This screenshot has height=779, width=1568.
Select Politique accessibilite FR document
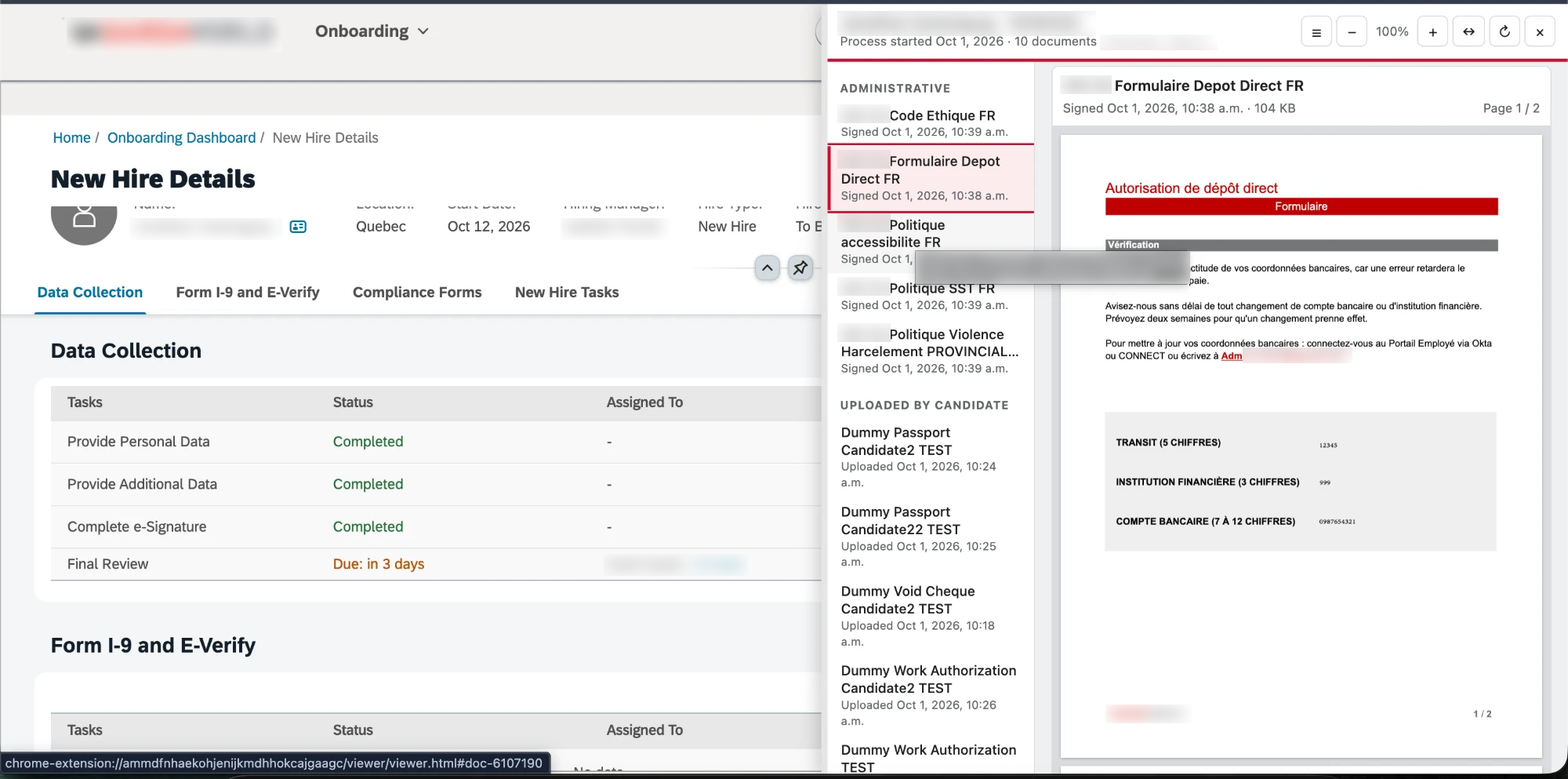click(x=931, y=242)
